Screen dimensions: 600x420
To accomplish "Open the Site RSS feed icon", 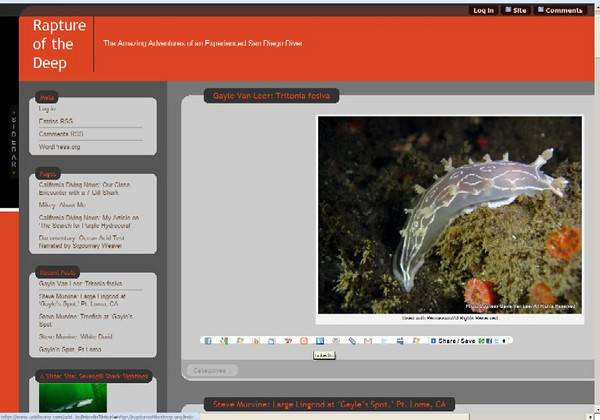I will pyautogui.click(x=507, y=10).
